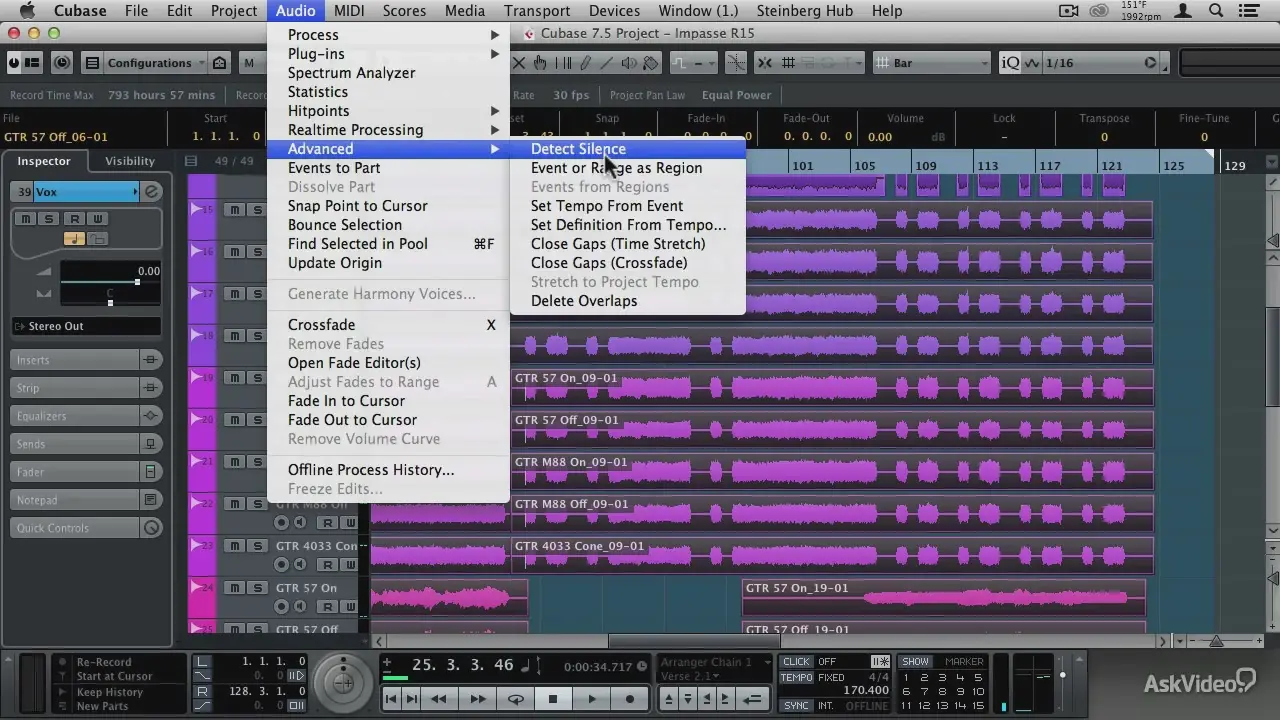Click Bounce Selection in Audio menu

(x=388, y=225)
